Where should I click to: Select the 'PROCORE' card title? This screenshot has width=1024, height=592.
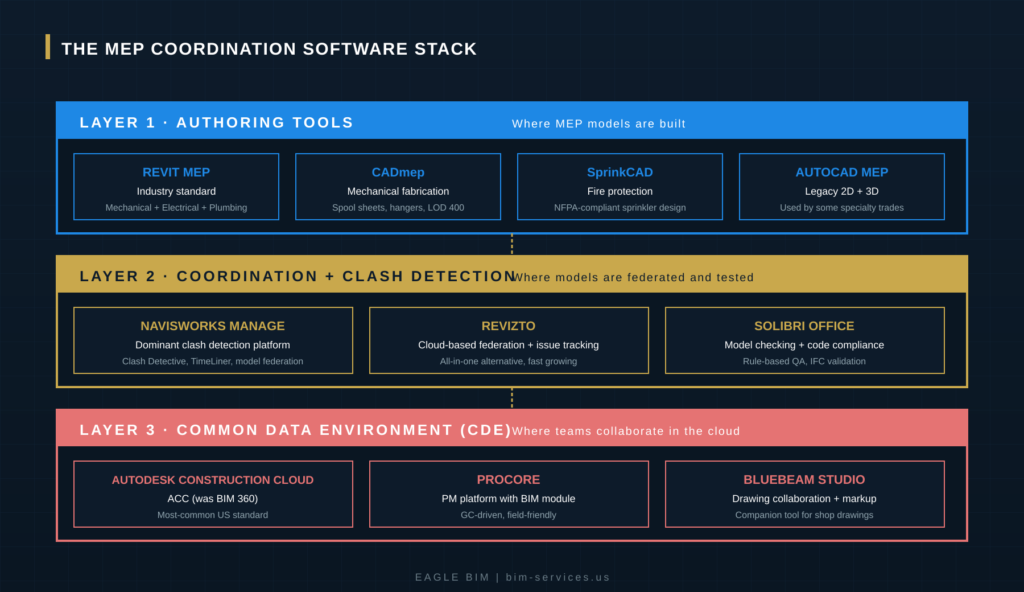pos(508,480)
